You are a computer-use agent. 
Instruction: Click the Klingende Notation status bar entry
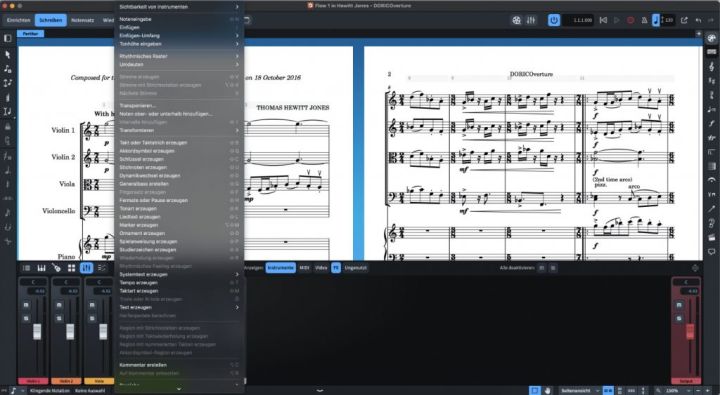pos(50,391)
